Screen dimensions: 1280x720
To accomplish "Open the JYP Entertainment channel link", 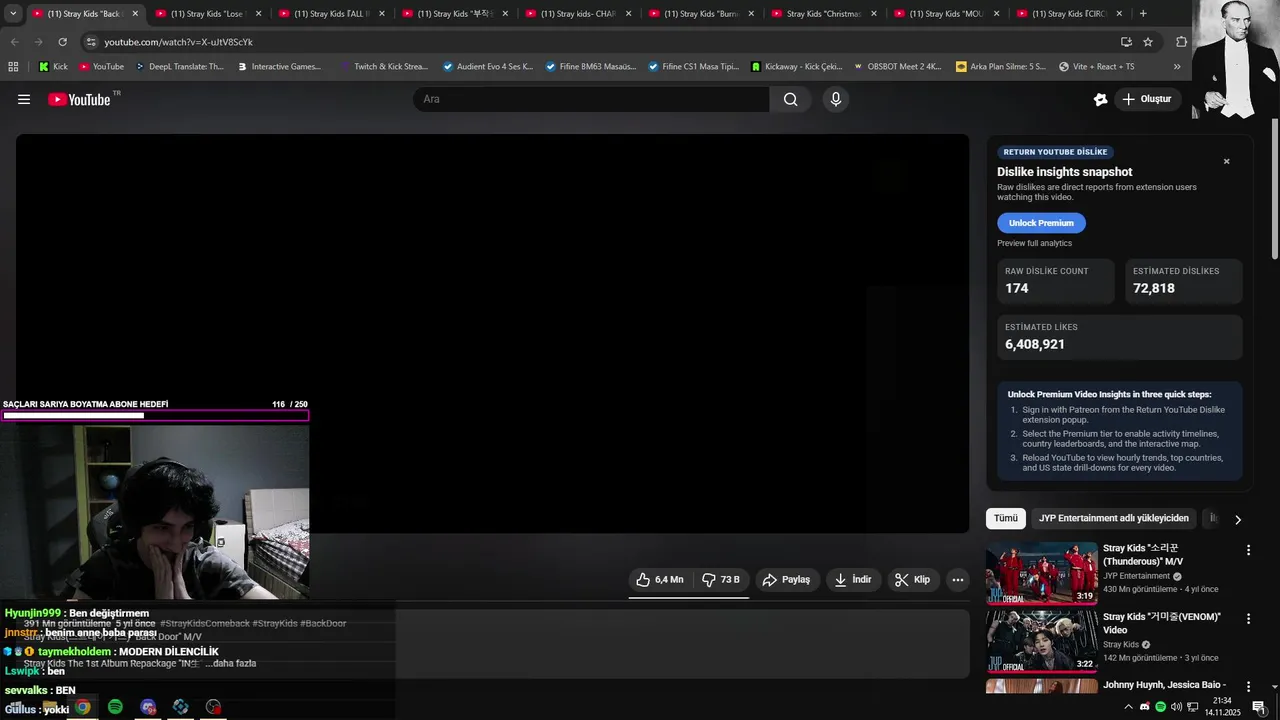I will pyautogui.click(x=1136, y=576).
